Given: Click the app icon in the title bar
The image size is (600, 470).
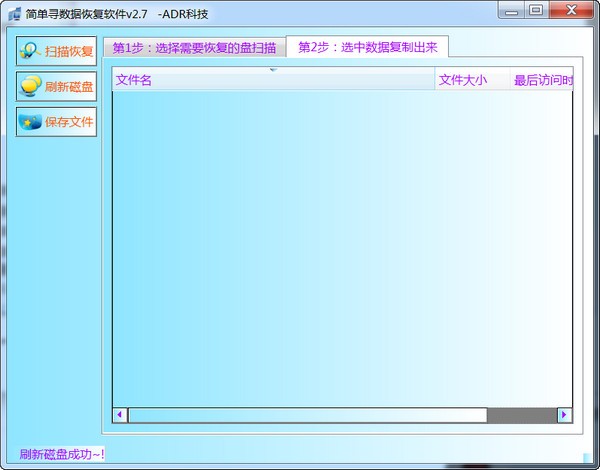Looking at the screenshot, I should 13,11.
